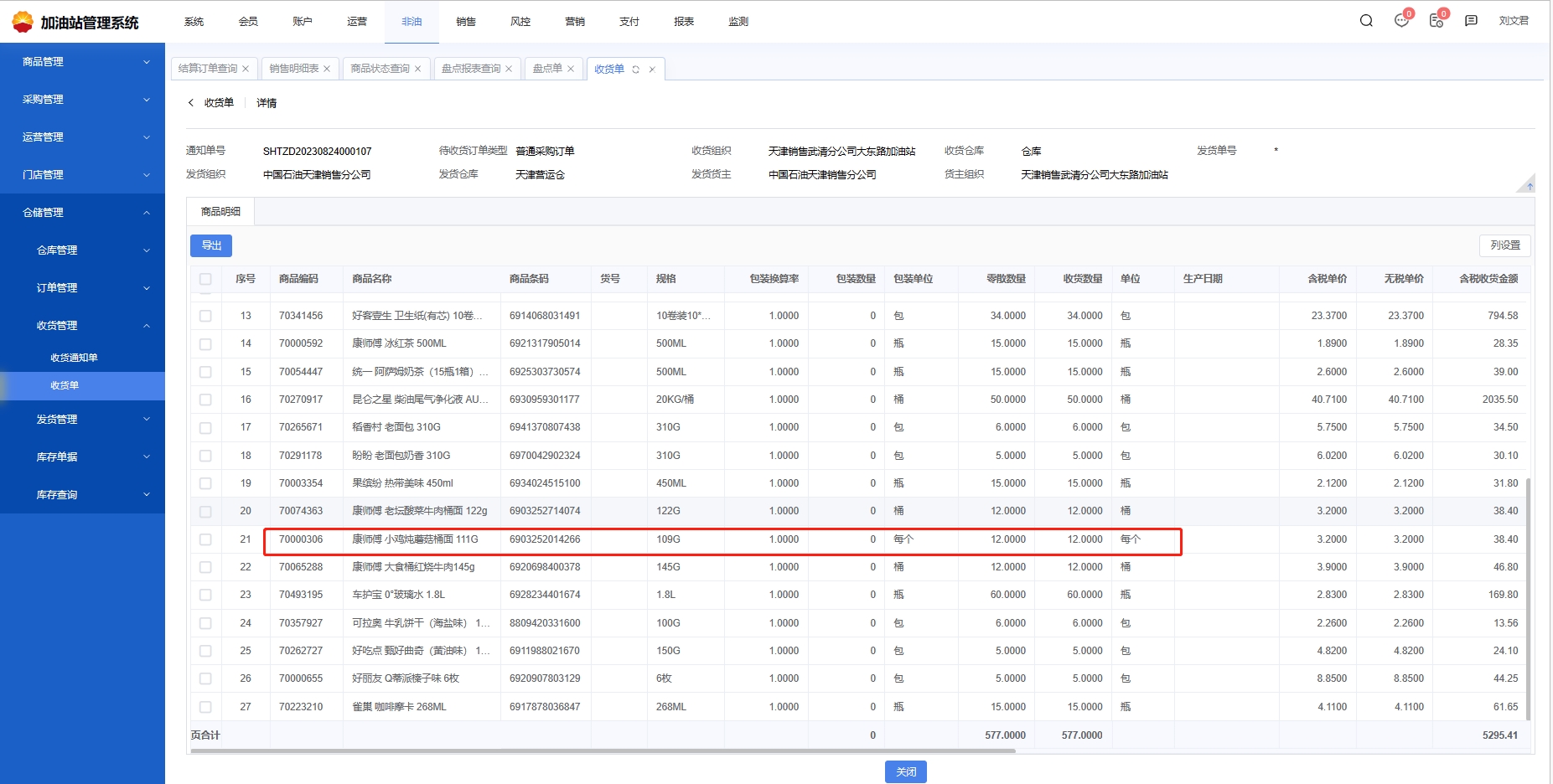Click the table's horizontal scrollbar
Screen dimensions: 1553x784
click(x=602, y=750)
